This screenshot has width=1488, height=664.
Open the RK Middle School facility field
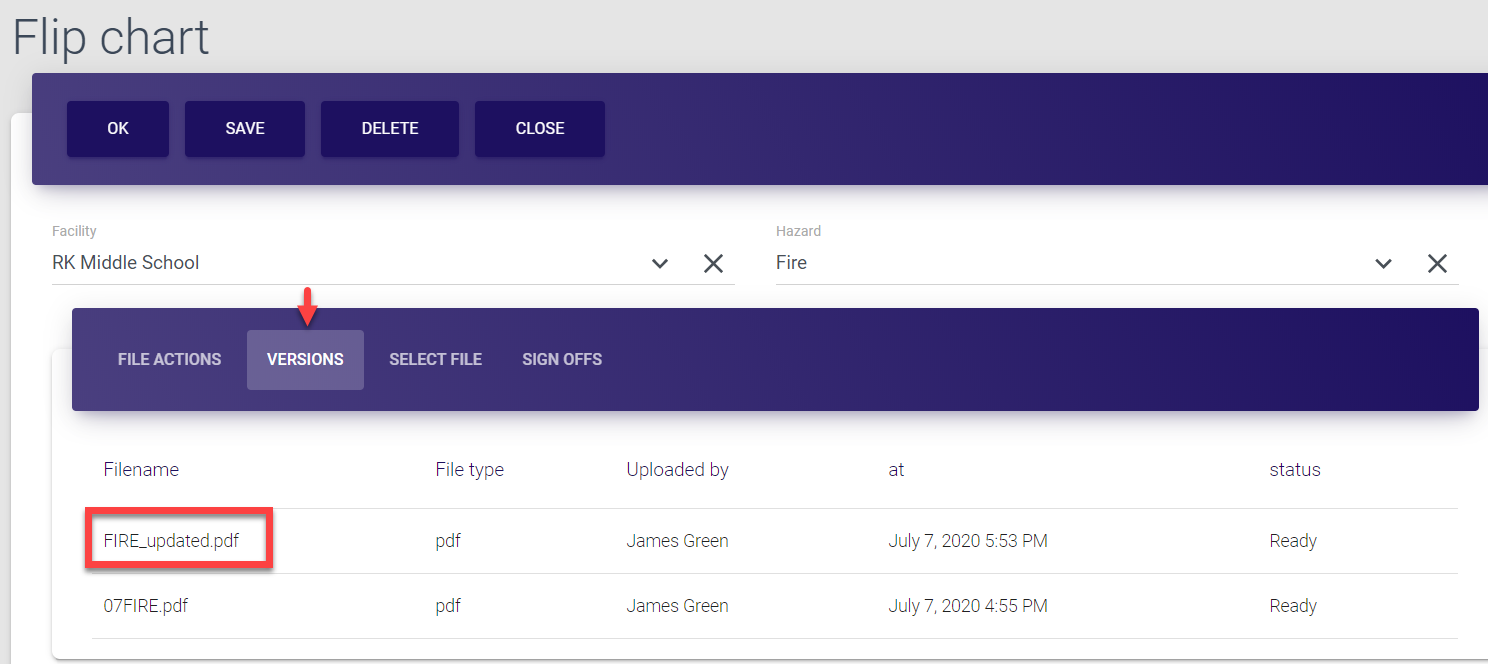click(x=340, y=263)
